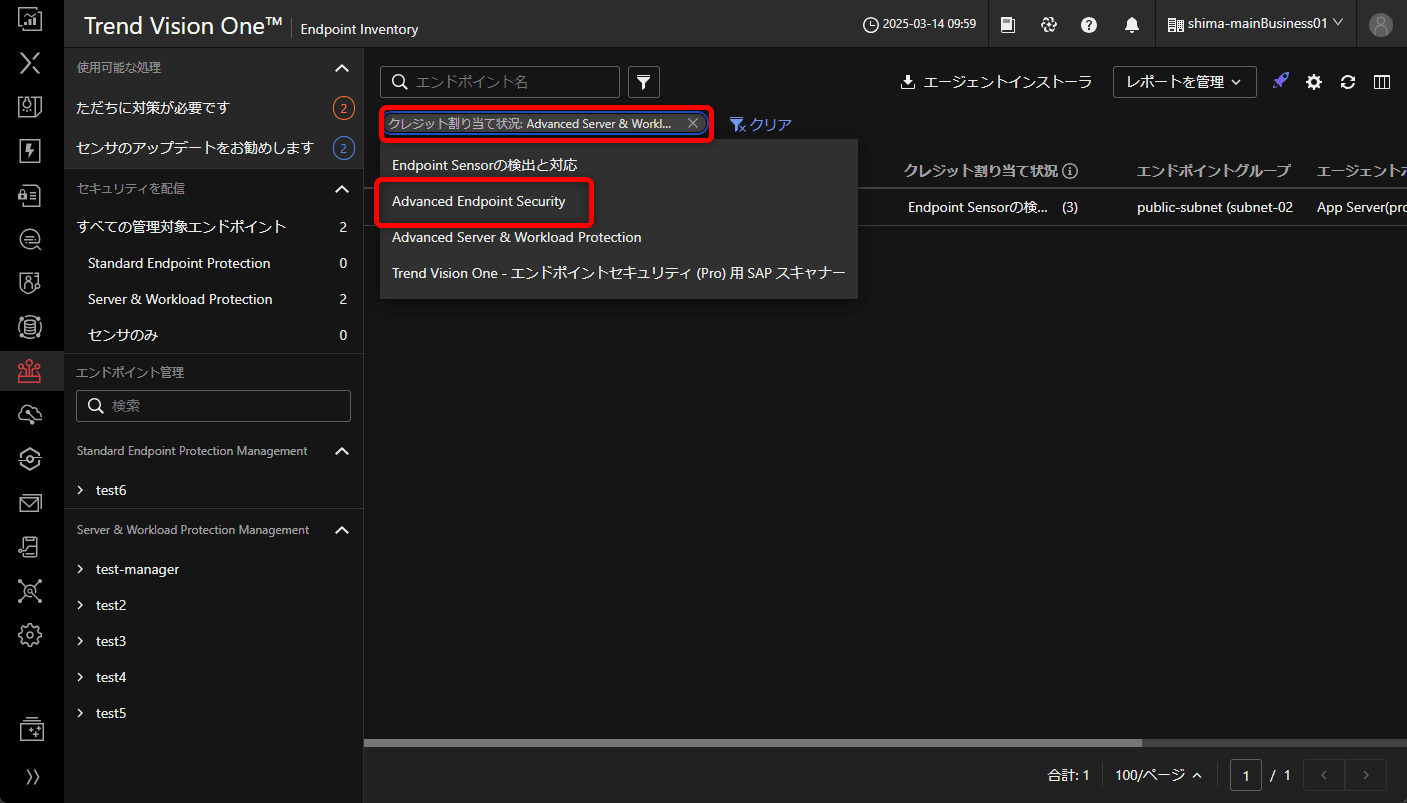Remove the クレジット割り当て状況 filter chip

tap(693, 123)
